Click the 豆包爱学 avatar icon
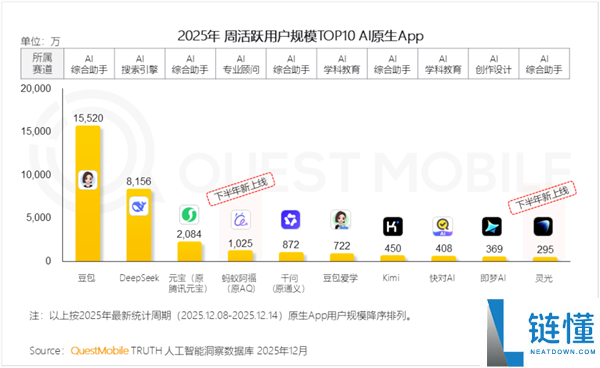Image resolution: width=600 pixels, height=368 pixels. (341, 220)
